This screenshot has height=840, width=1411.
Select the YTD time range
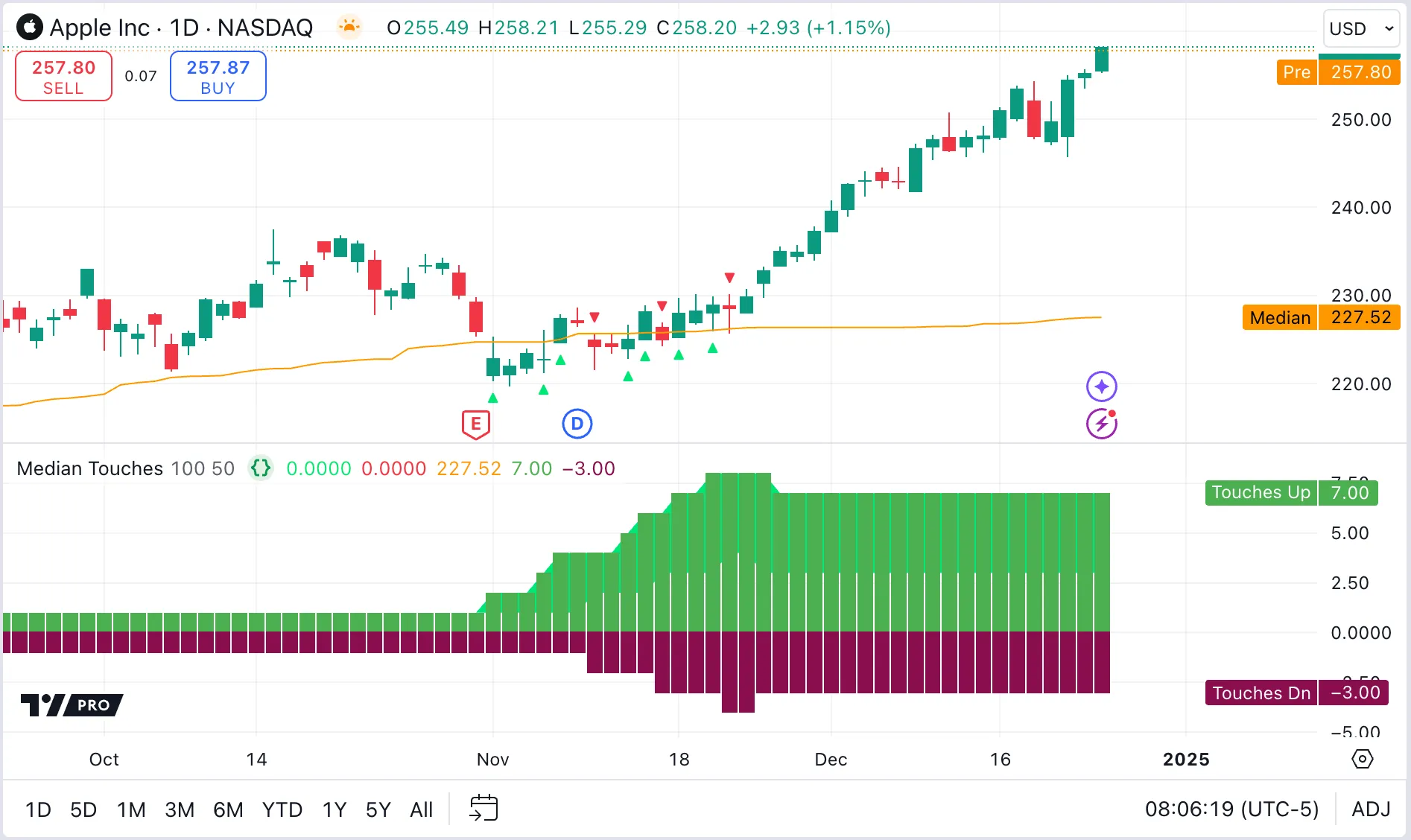point(282,809)
